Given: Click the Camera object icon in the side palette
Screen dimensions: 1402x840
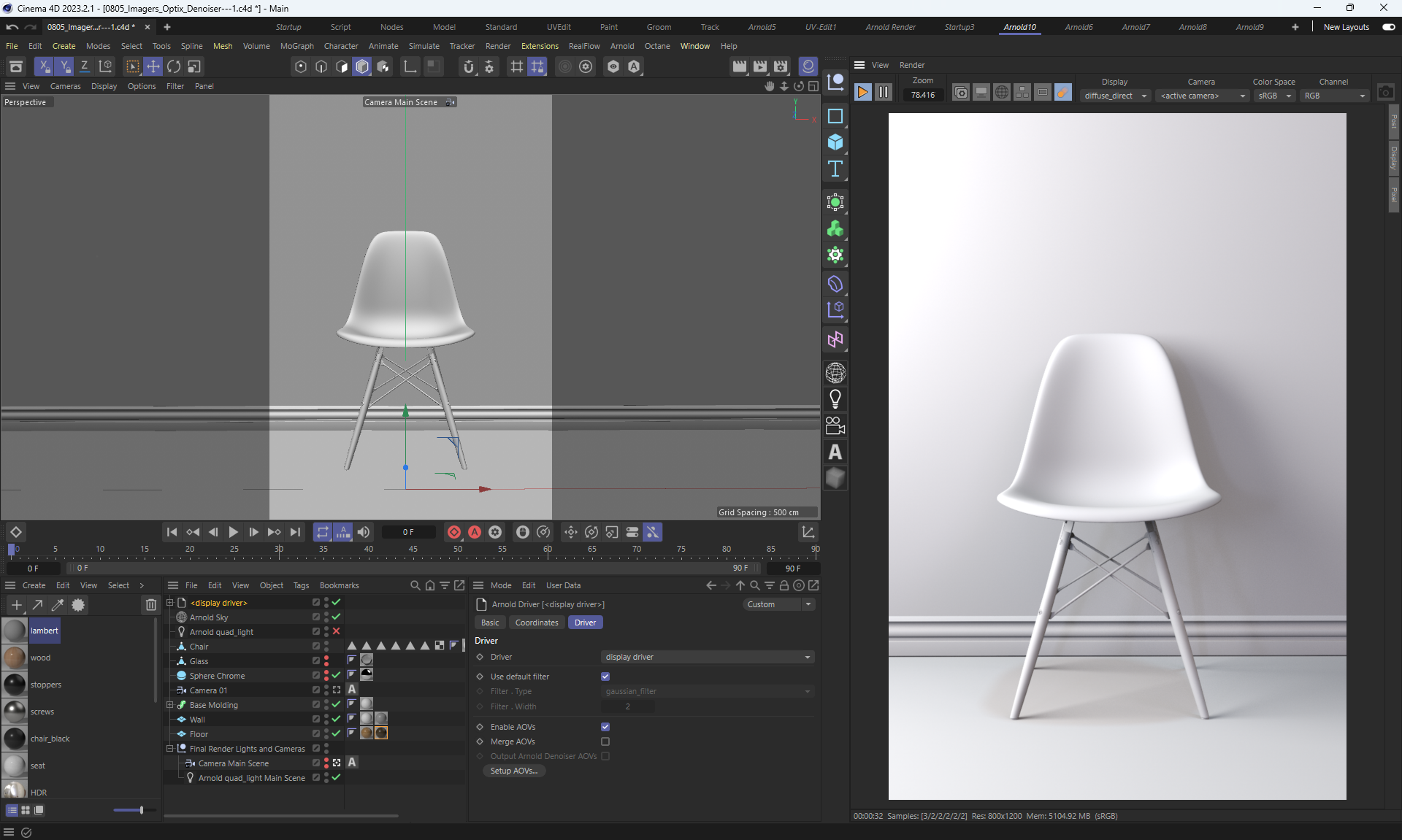Looking at the screenshot, I should click(x=835, y=425).
